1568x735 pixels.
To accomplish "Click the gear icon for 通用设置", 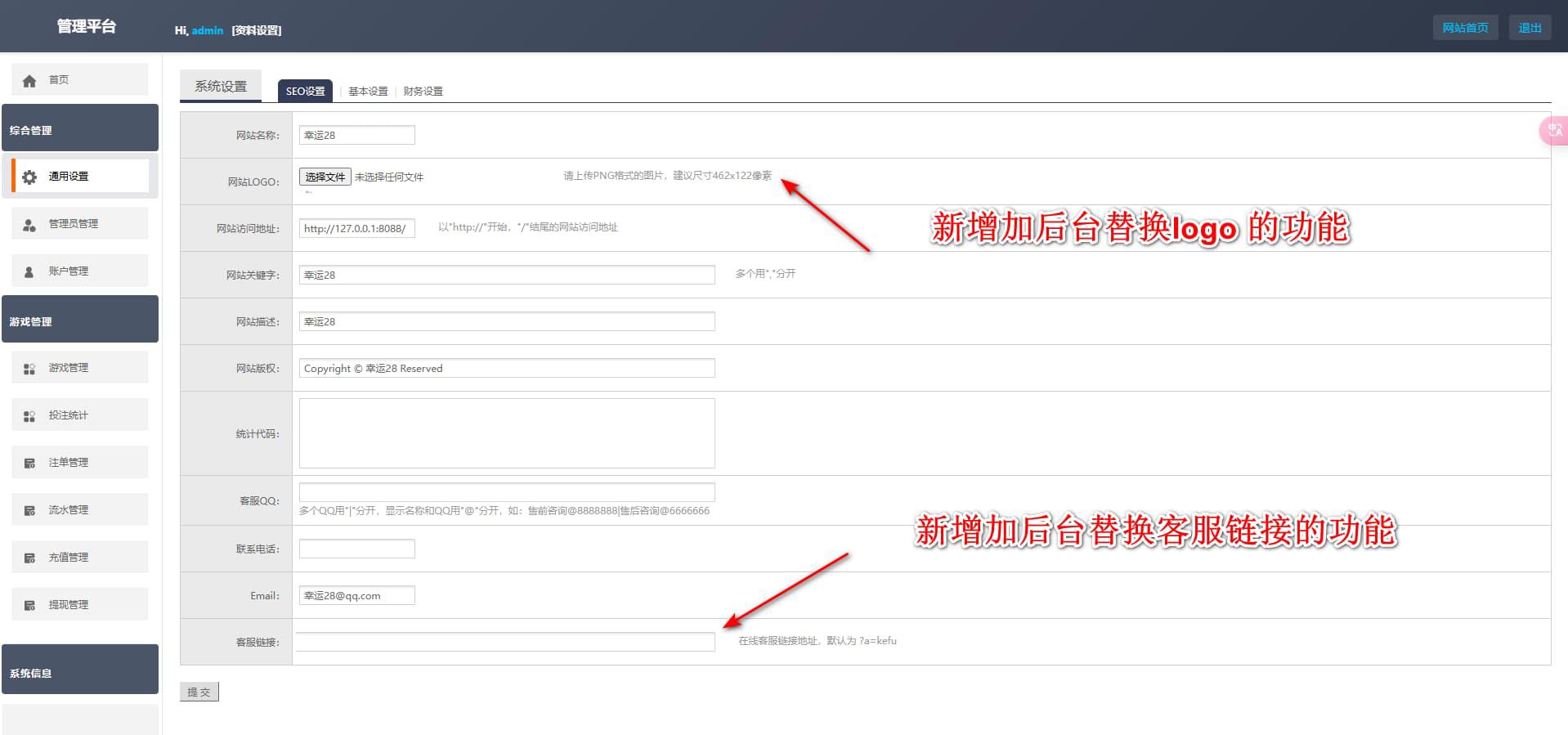I will (x=29, y=177).
